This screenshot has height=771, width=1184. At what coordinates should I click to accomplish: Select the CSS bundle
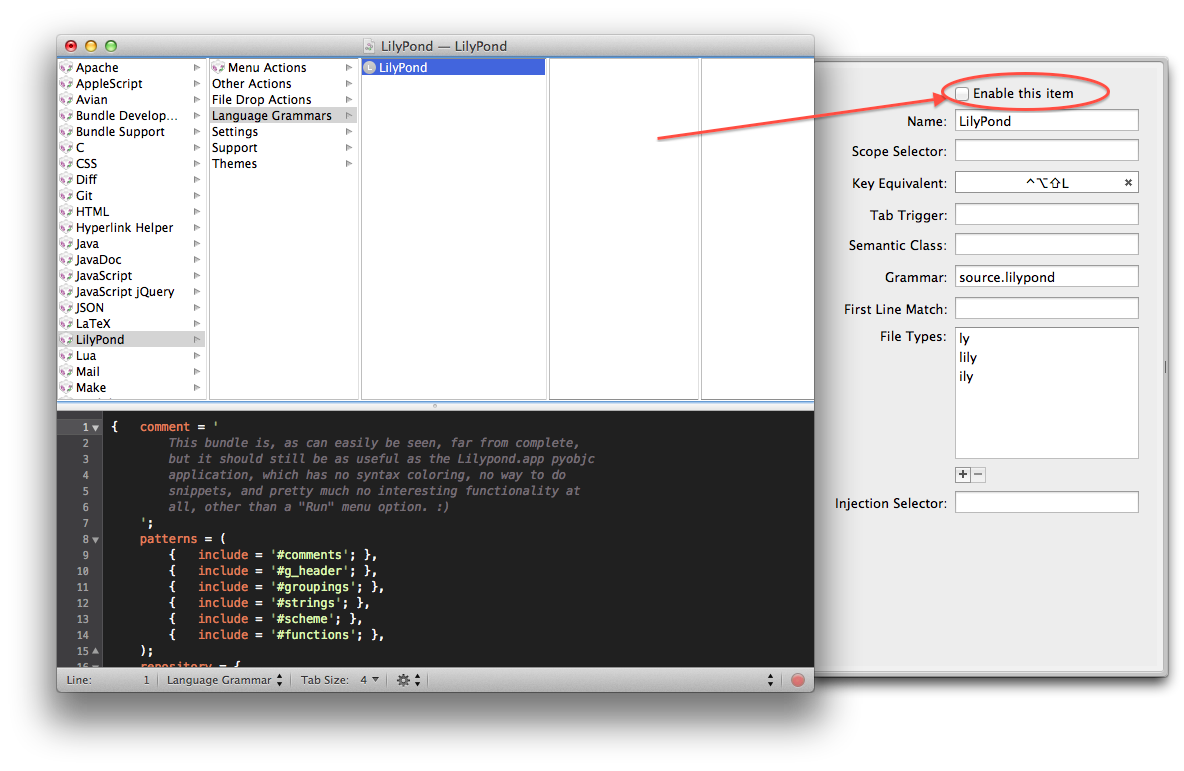point(131,163)
